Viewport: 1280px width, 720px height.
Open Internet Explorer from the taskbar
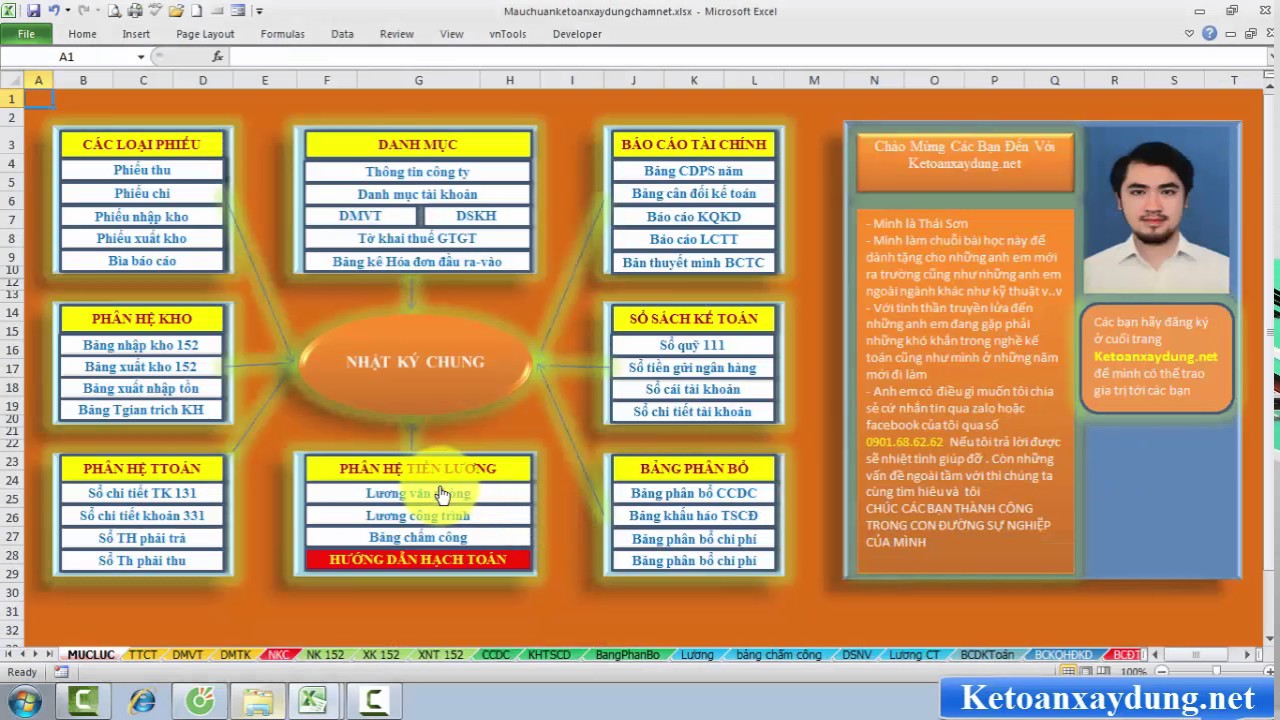click(142, 701)
